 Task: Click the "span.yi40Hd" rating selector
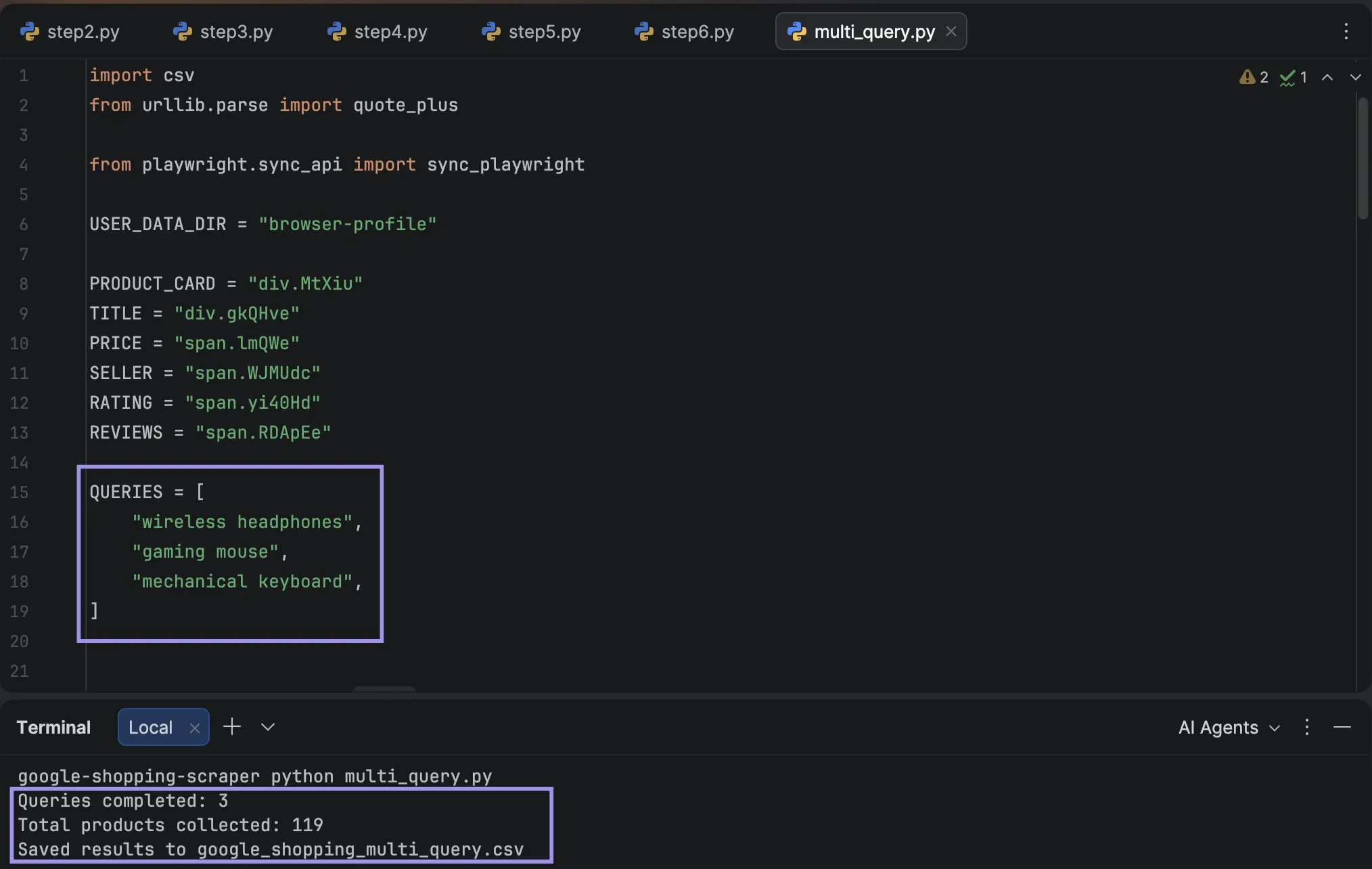click(x=252, y=403)
